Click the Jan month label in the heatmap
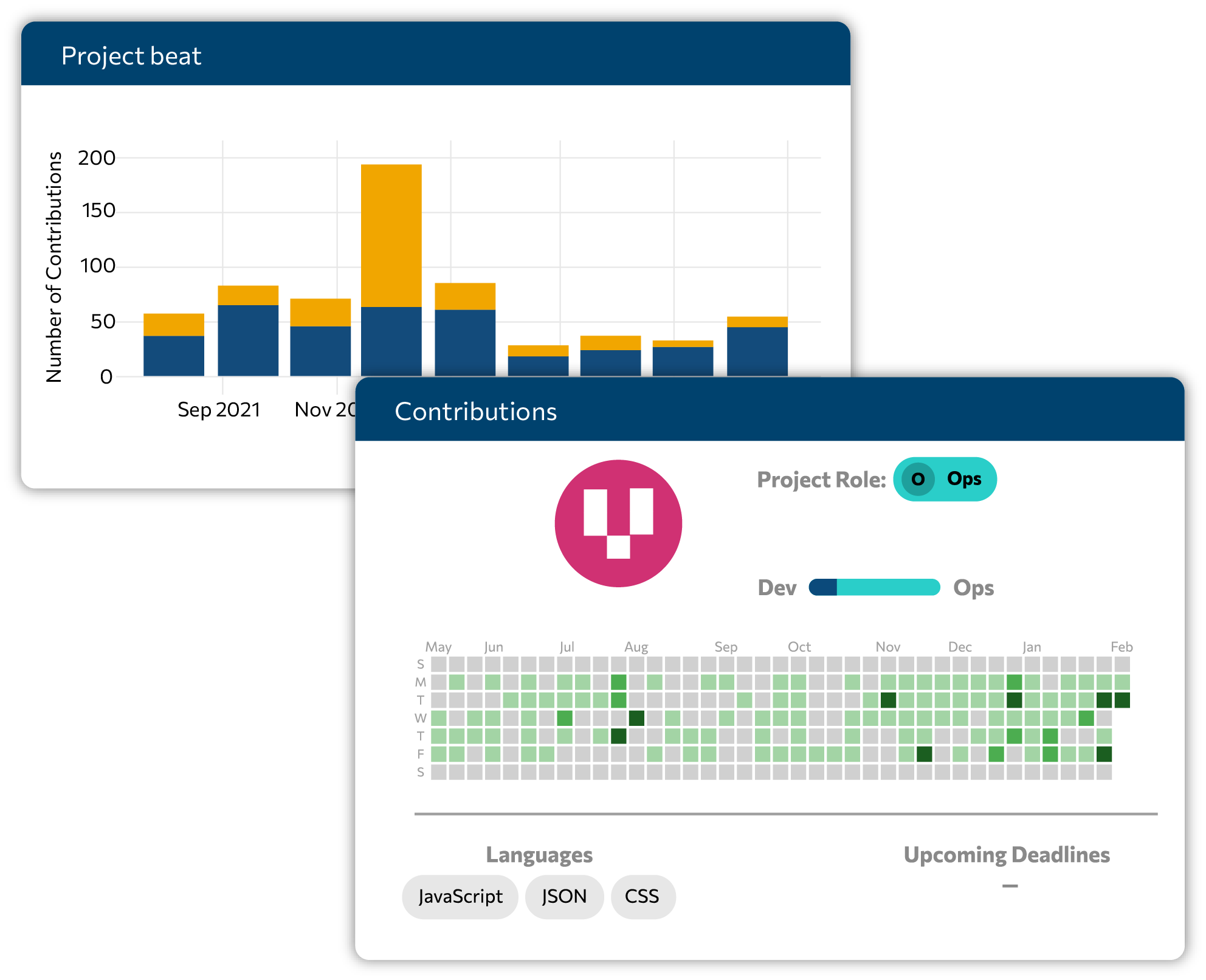Image resolution: width=1206 pixels, height=980 pixels. [1032, 647]
